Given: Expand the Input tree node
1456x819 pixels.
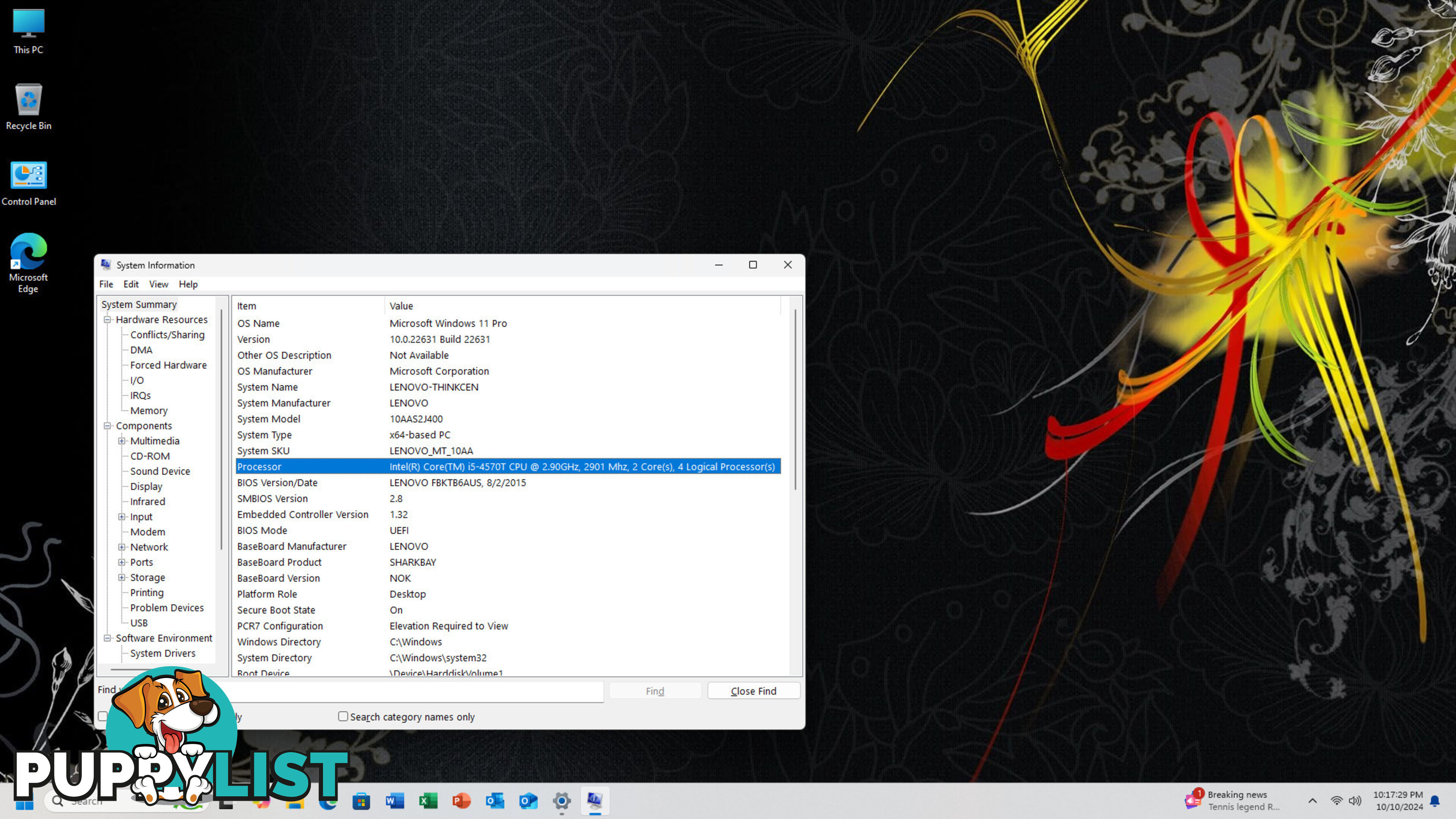Looking at the screenshot, I should click(x=121, y=516).
